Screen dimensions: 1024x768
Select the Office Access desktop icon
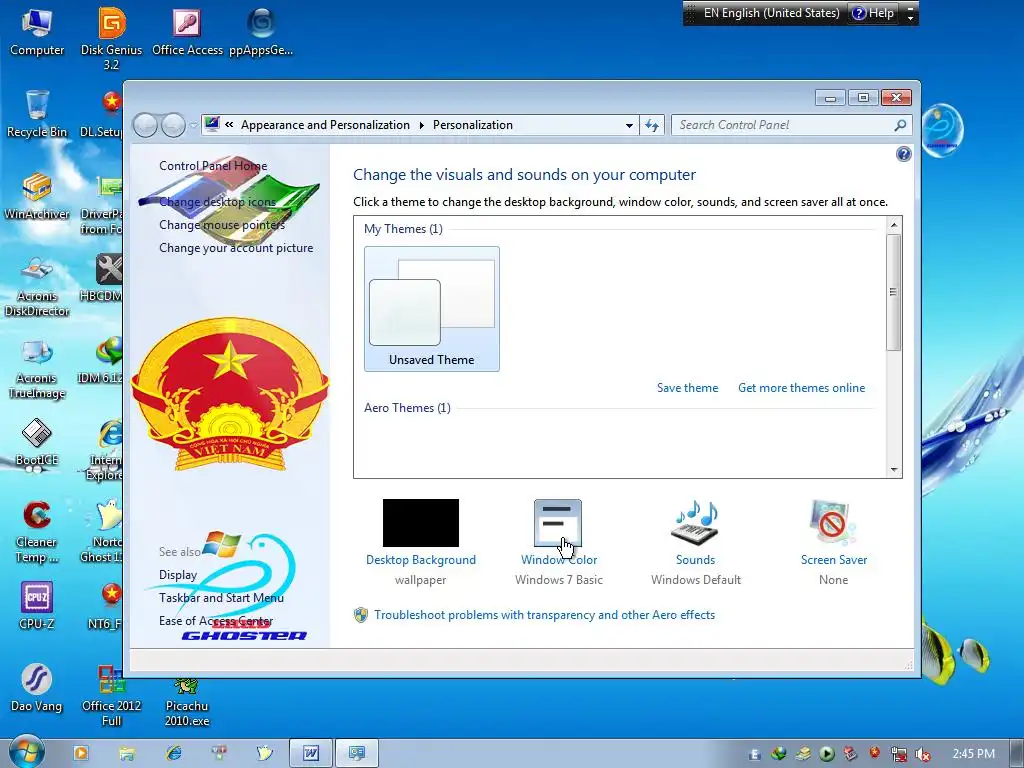[x=187, y=31]
